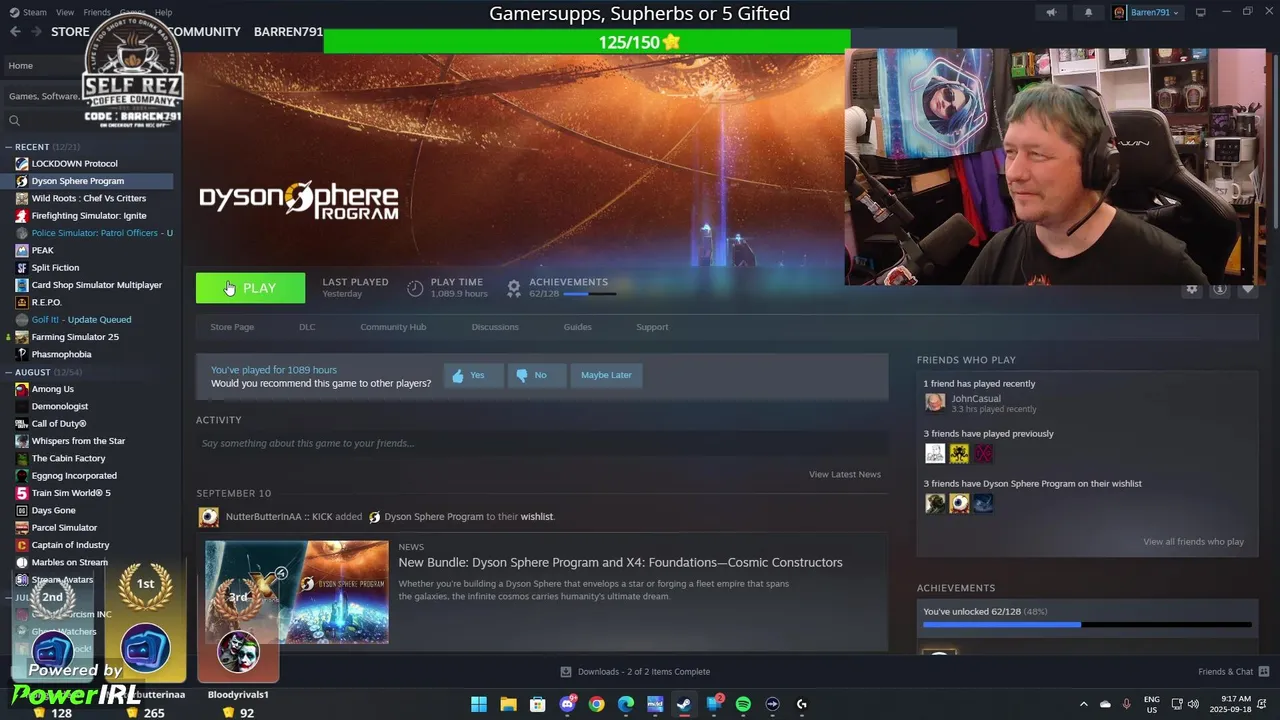Click the achievements trophy icon

click(x=514, y=288)
